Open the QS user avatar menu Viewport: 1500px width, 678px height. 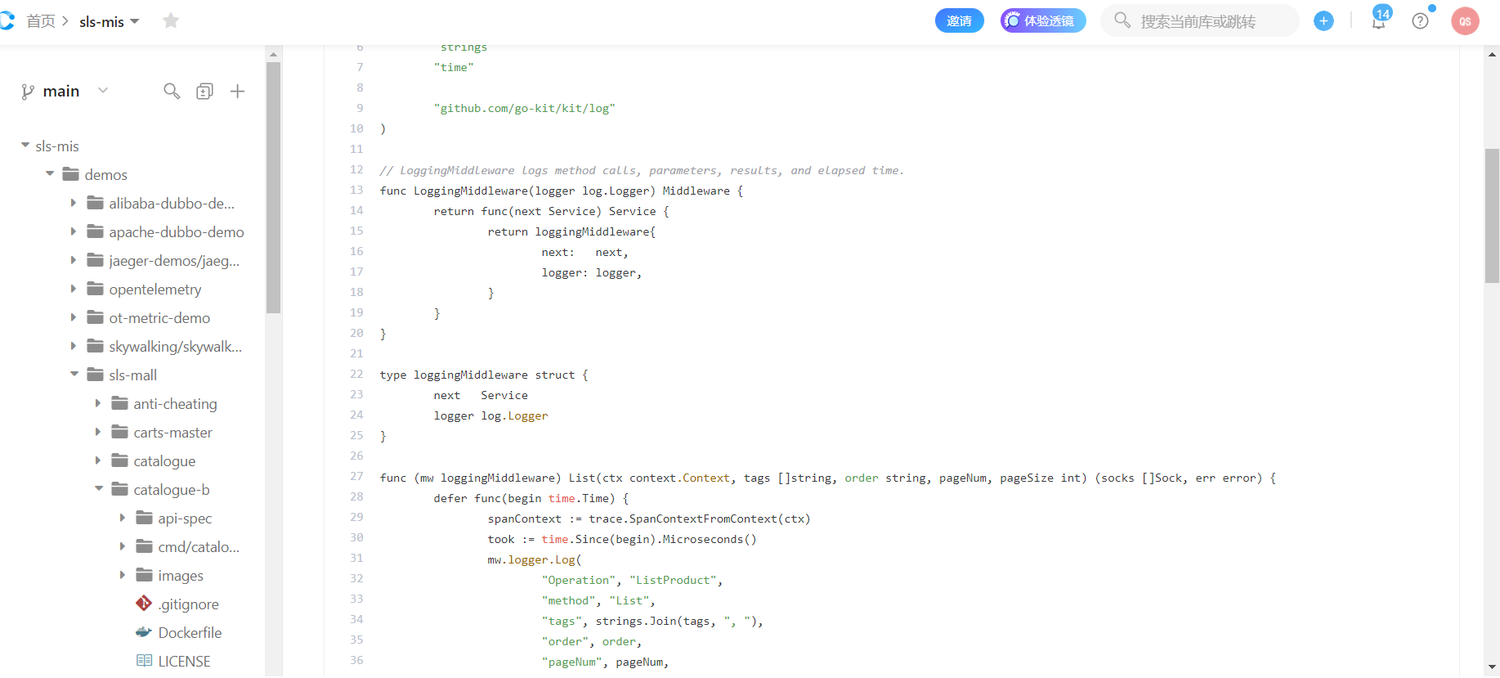click(x=1465, y=21)
